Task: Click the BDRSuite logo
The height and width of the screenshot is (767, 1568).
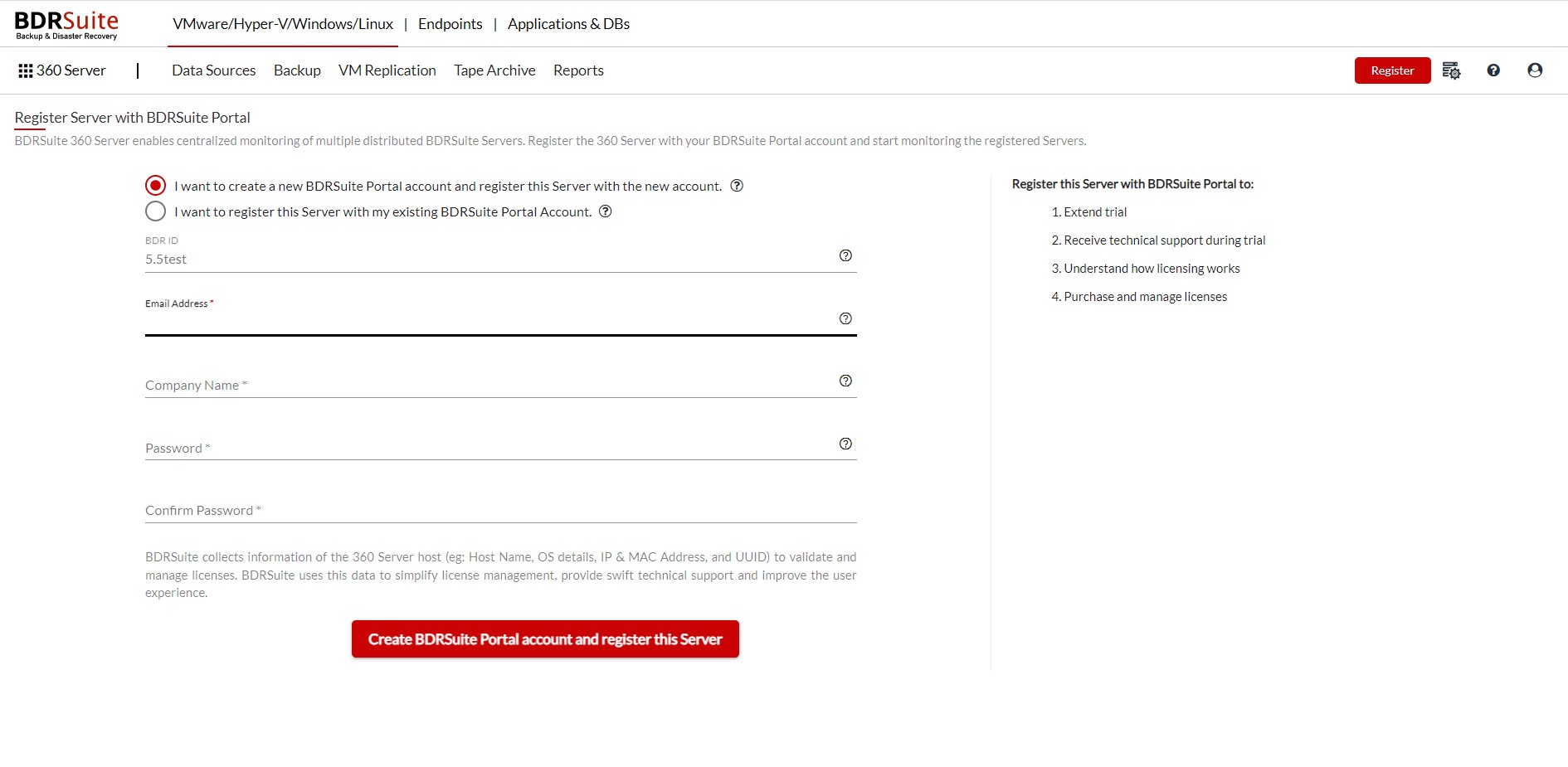Action: coord(66,24)
